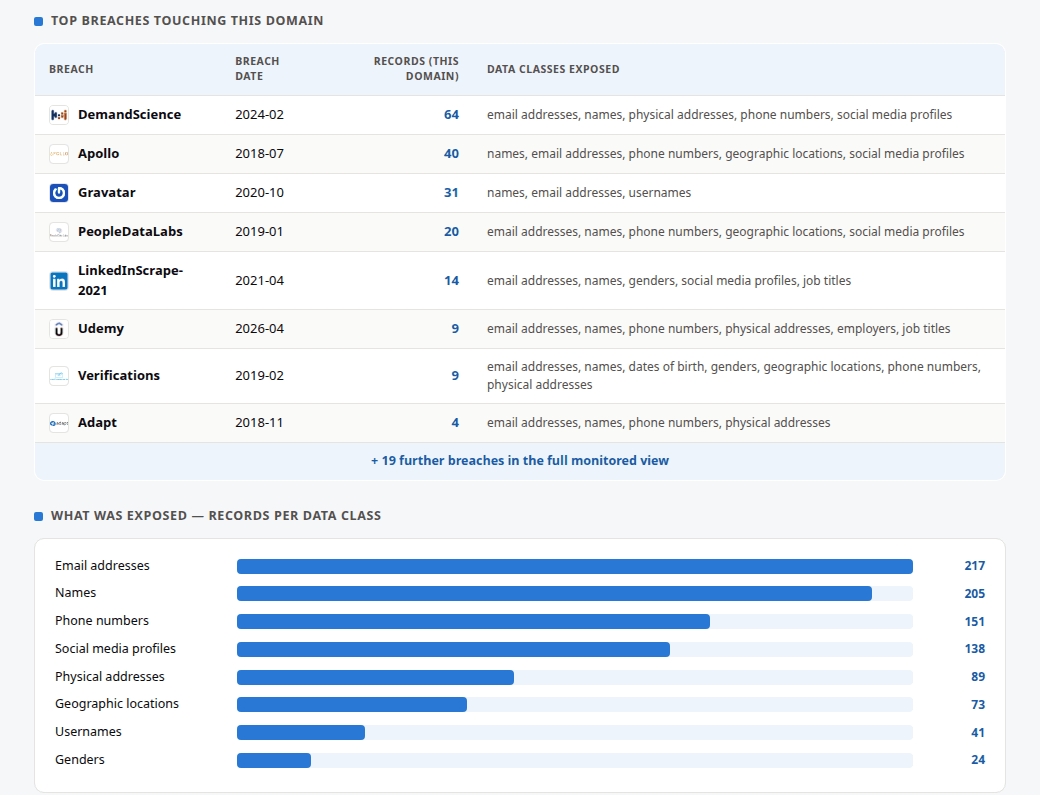Click the RECORDS (THIS DOMAIN) column header
This screenshot has width=1040, height=795.
click(x=416, y=69)
